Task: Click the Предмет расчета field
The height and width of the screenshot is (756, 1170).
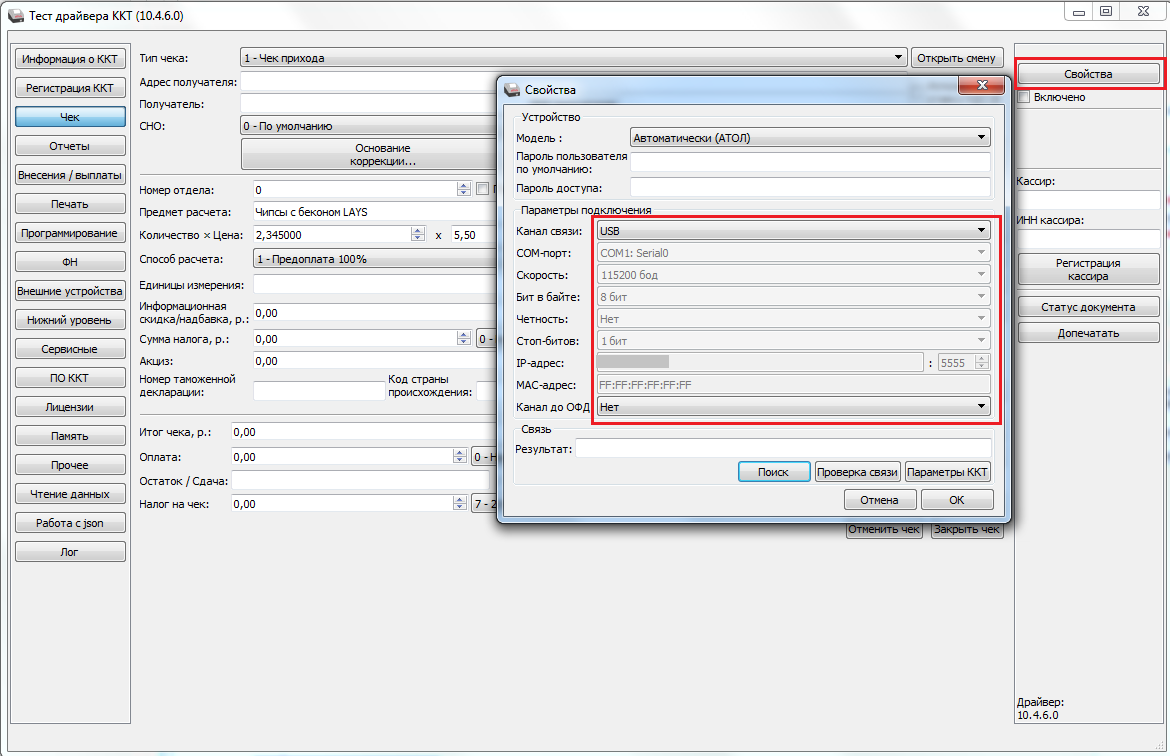Action: (x=375, y=212)
